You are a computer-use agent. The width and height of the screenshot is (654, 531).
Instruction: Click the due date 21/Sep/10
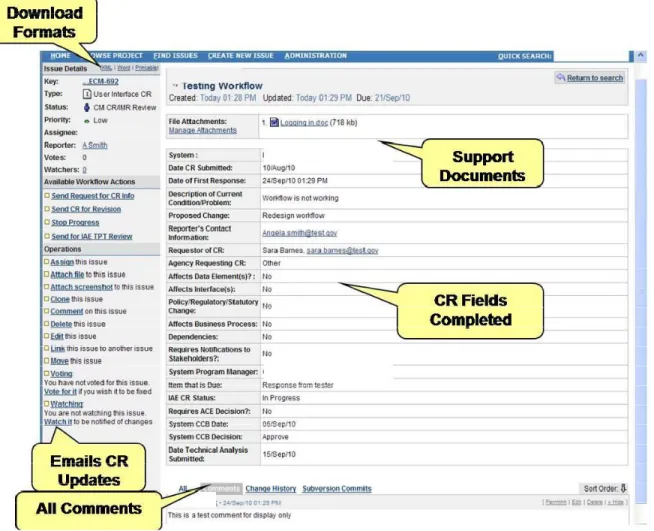(392, 98)
